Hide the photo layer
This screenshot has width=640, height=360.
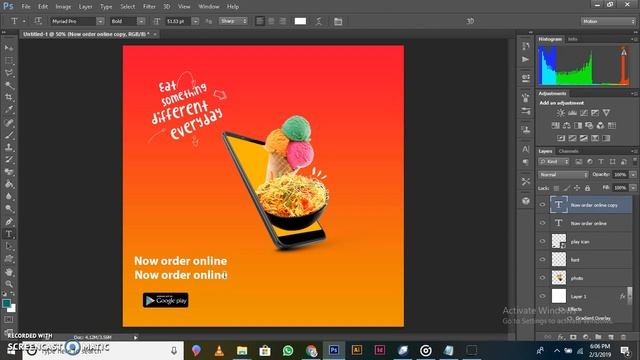click(x=542, y=278)
